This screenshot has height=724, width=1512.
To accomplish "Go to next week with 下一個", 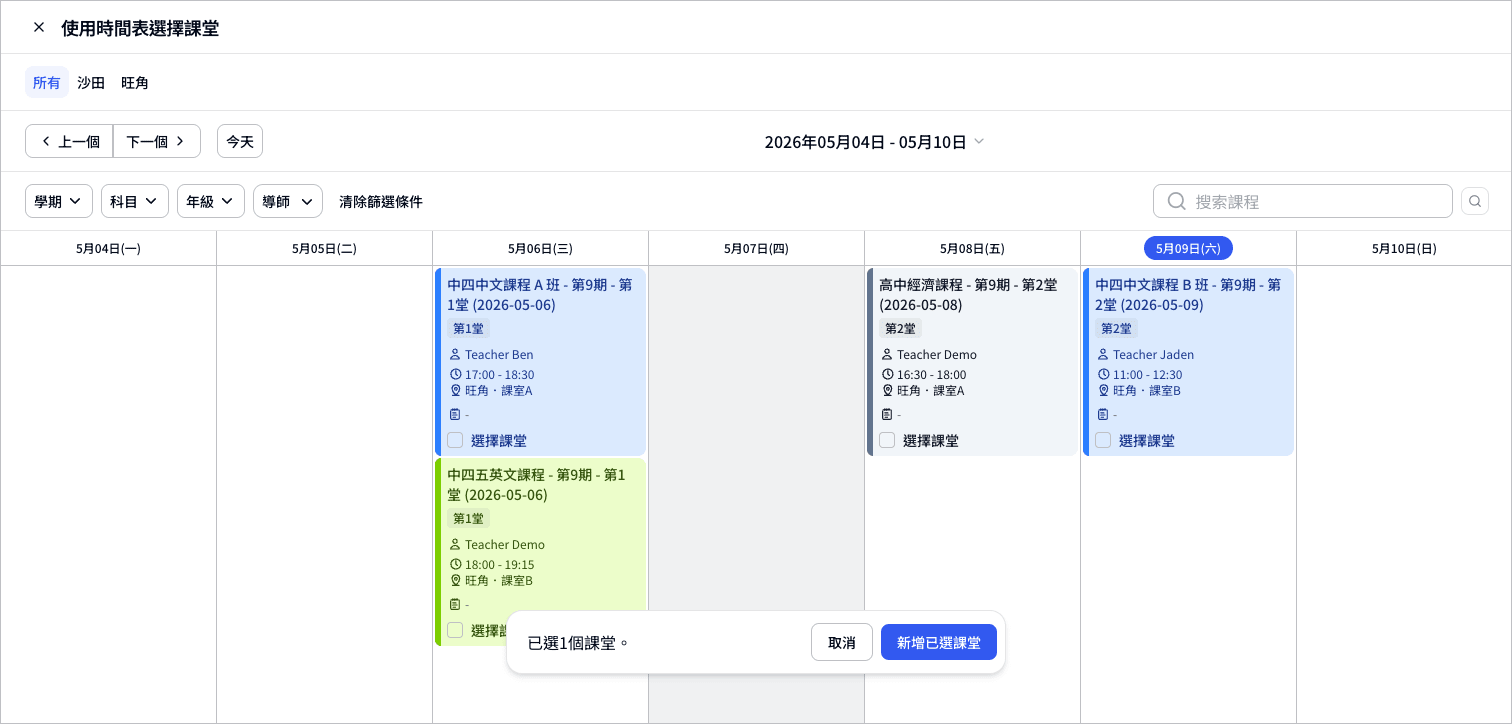I will [x=157, y=141].
